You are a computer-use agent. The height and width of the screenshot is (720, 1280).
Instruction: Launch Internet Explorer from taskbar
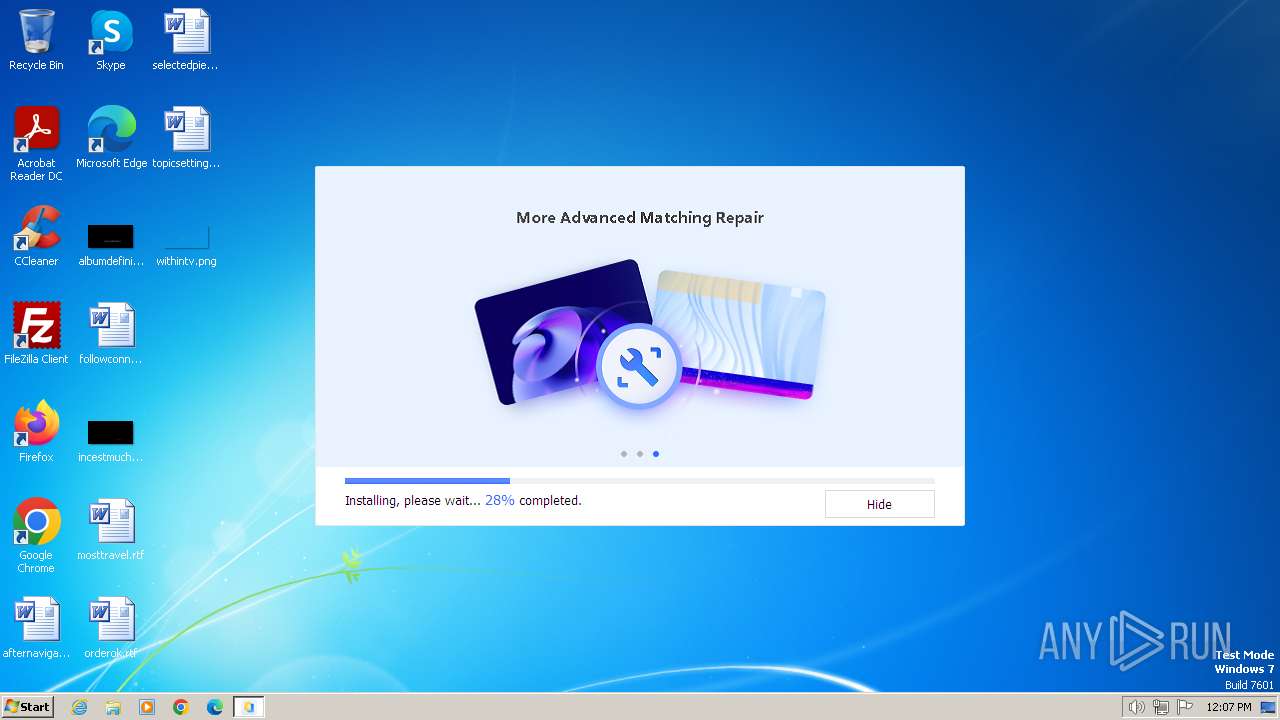pos(79,707)
